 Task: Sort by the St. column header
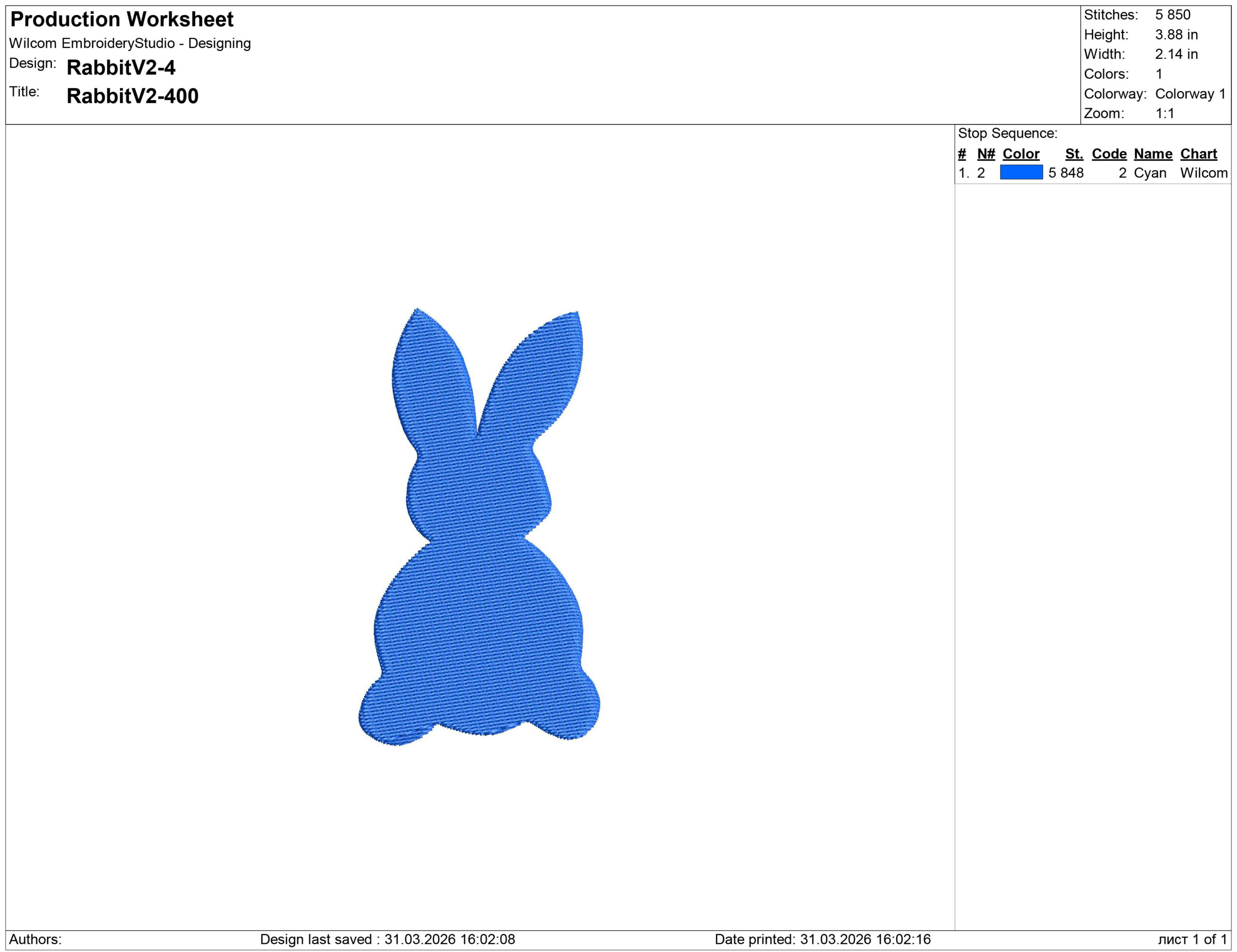tap(1074, 154)
